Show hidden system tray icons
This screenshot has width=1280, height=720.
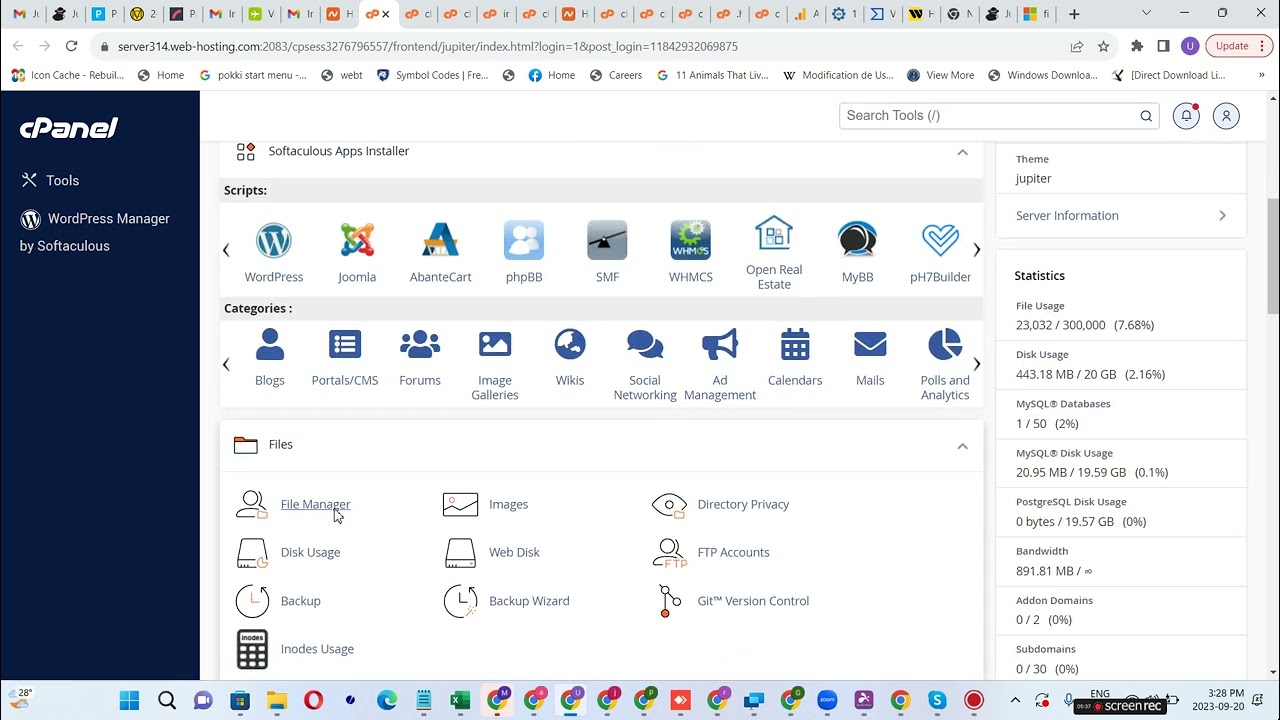tap(1015, 700)
